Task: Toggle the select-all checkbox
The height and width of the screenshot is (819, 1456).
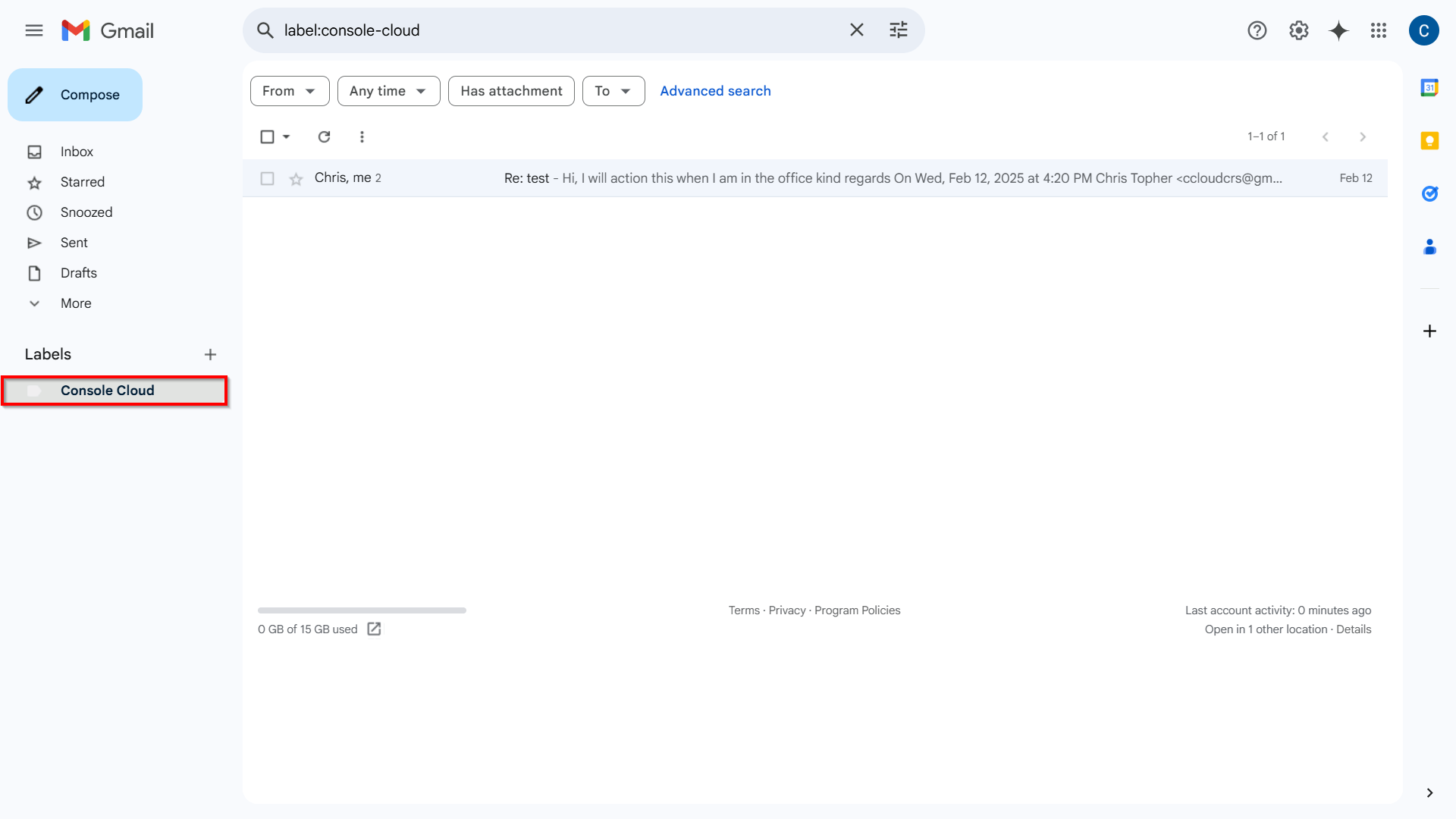Action: (x=267, y=136)
